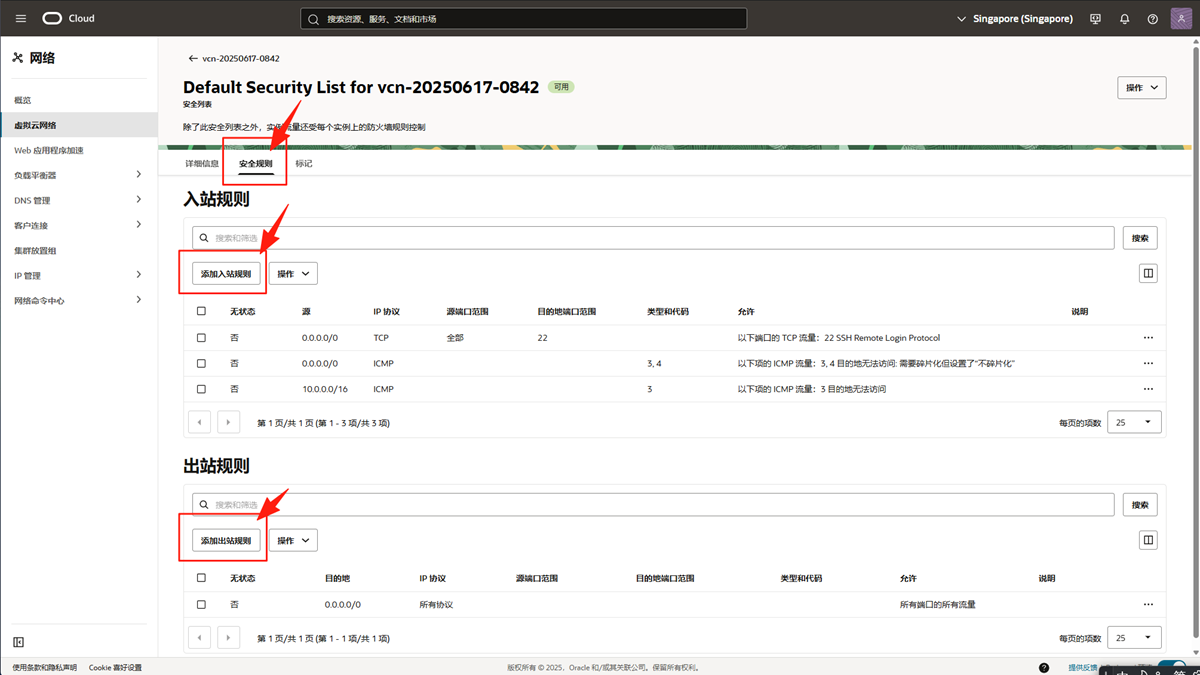1200x675 pixels.
Task: Check the 10.0.0.0/16 ICMP rule checkbox
Action: click(201, 389)
